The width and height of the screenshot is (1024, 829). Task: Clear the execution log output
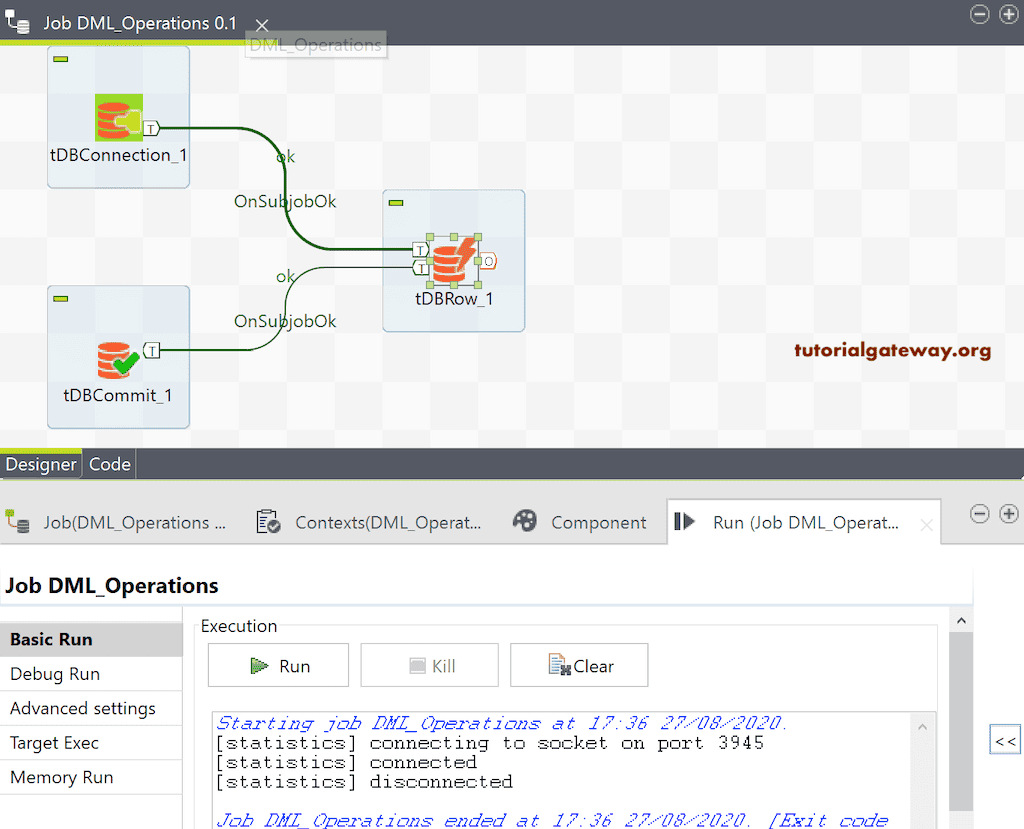(x=579, y=665)
